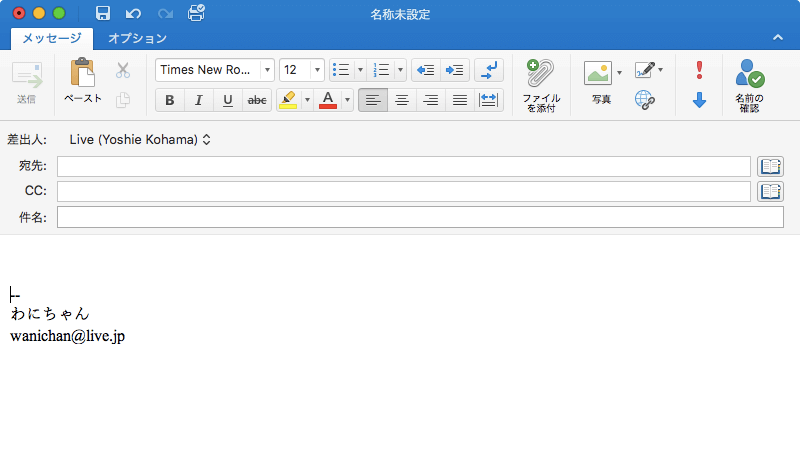Click the Cut scissors icon
800x450 pixels.
coord(122,70)
